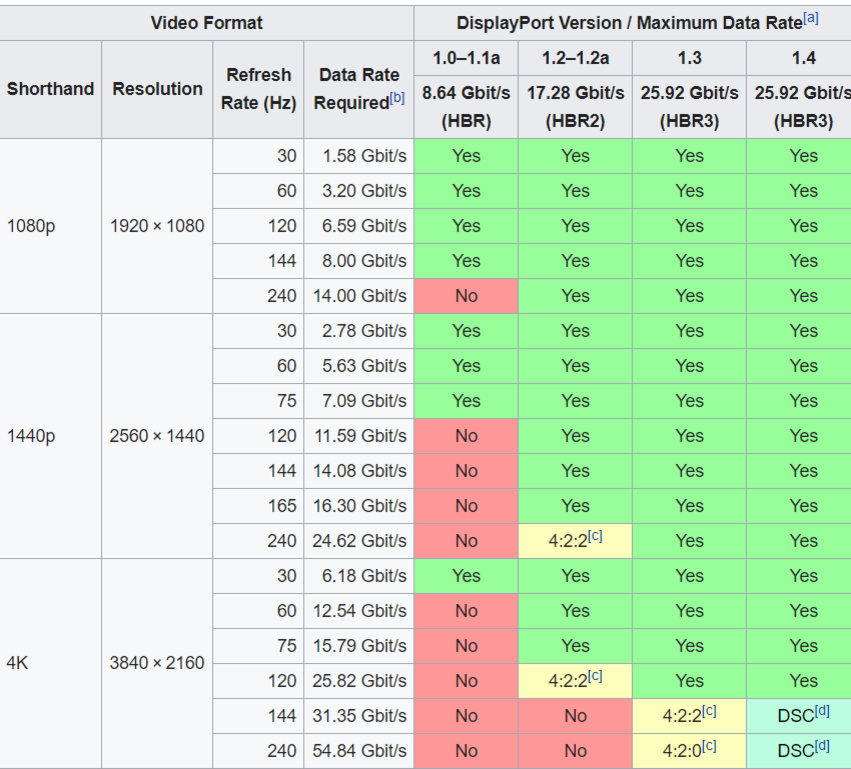This screenshot has height=769, width=851.
Task: Click the Data Rate Required header text
Action: point(357,89)
